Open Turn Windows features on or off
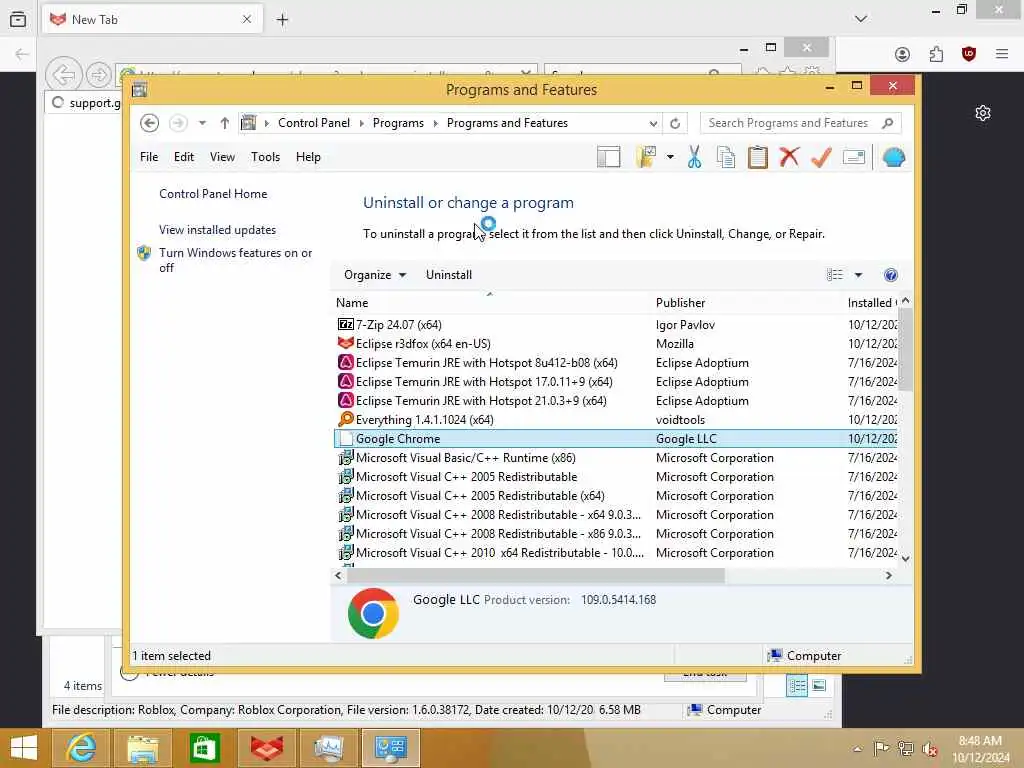Image resolution: width=1024 pixels, height=768 pixels. pos(235,260)
